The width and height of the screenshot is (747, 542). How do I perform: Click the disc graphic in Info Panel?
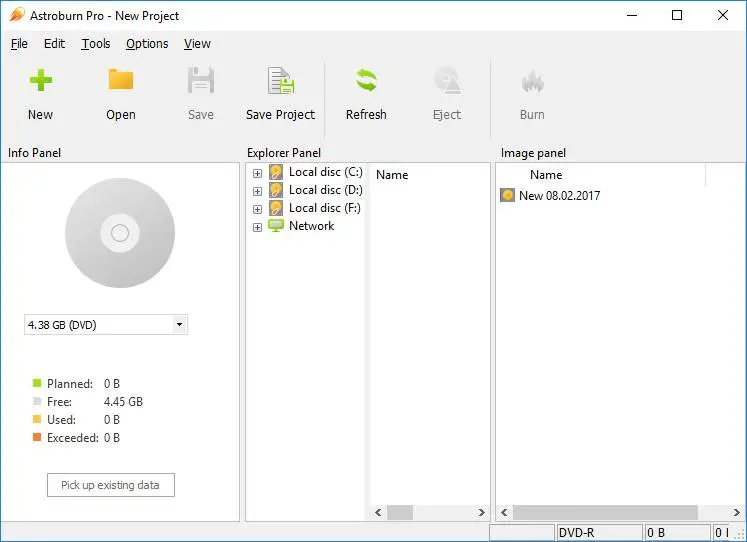tap(120, 233)
